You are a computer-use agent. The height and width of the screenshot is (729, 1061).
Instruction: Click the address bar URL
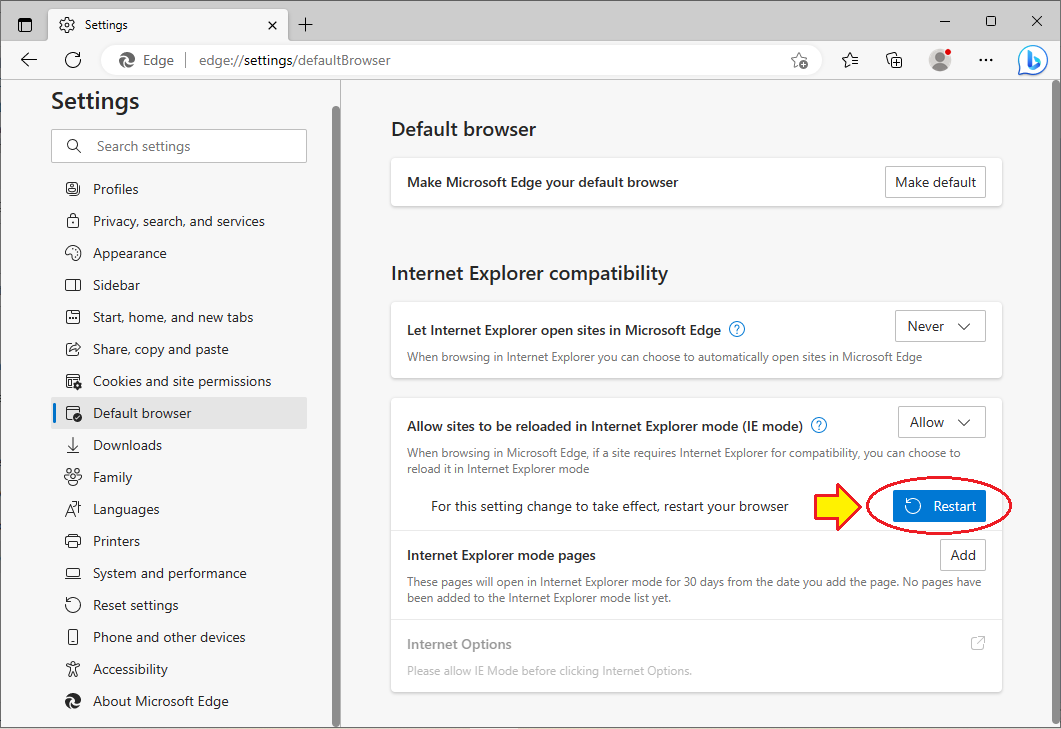[294, 60]
